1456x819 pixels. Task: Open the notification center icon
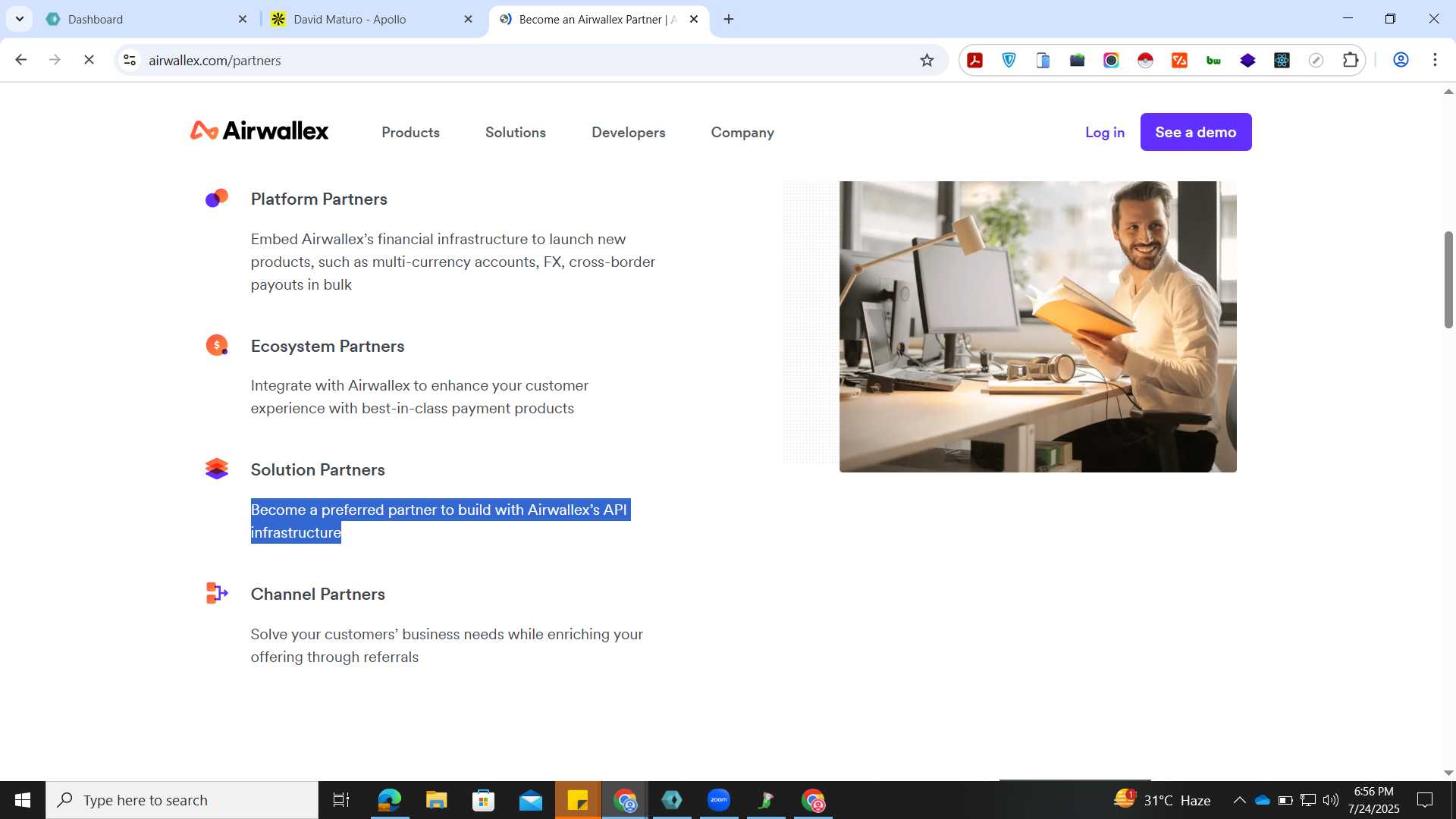tap(1425, 800)
